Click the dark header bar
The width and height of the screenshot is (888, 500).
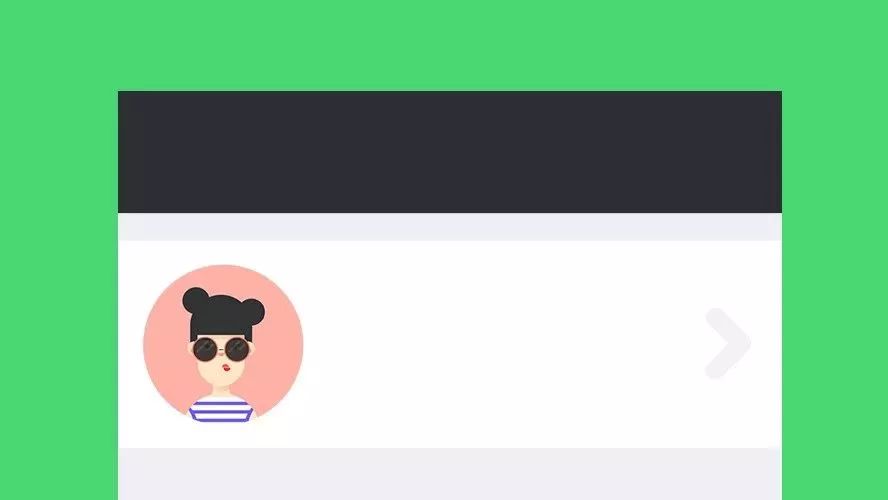(450, 152)
